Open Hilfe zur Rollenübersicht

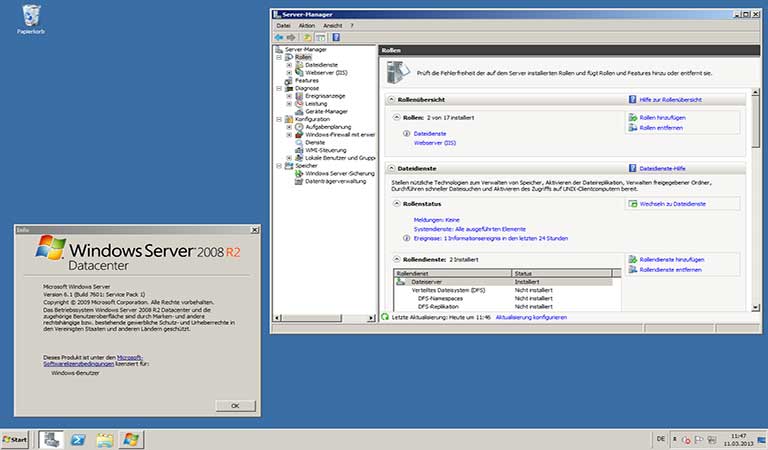click(670, 100)
